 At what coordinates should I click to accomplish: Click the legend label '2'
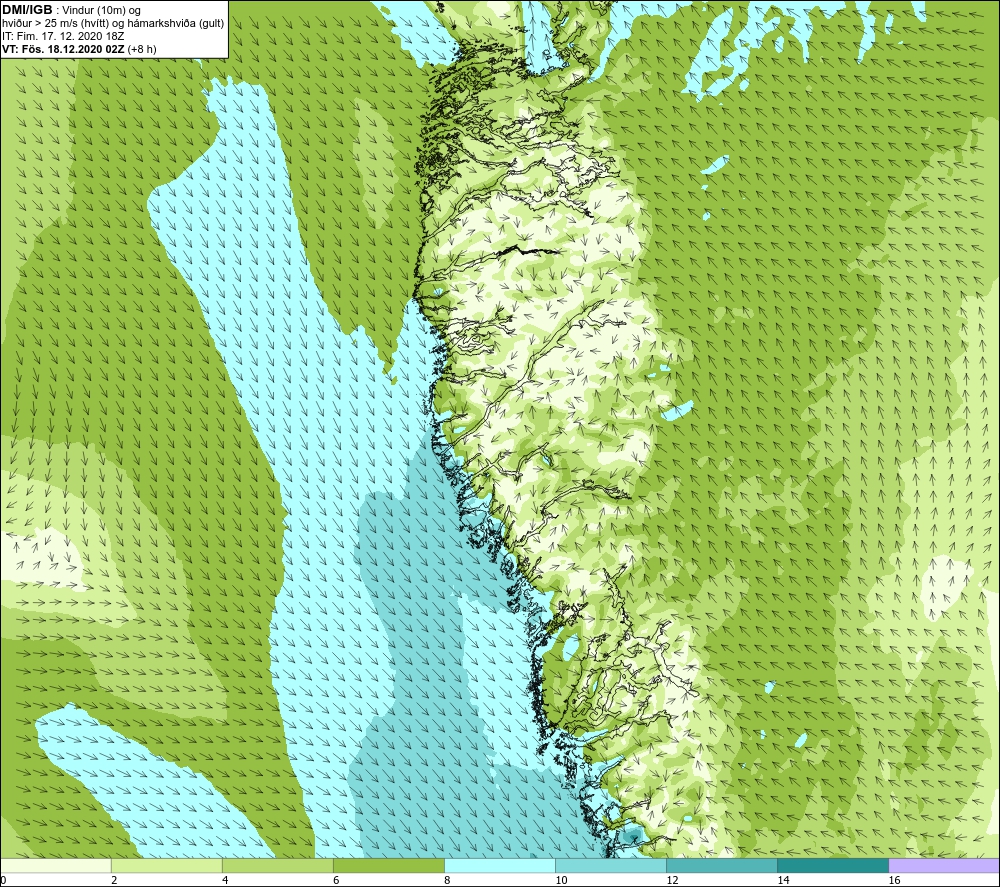point(114,880)
